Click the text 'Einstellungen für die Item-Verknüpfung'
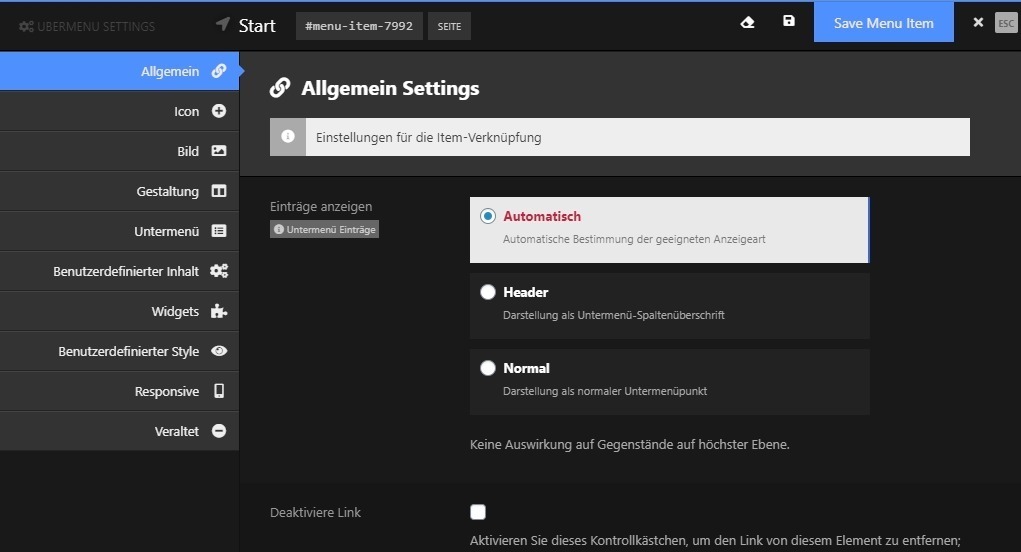The image size is (1021, 552). (428, 137)
